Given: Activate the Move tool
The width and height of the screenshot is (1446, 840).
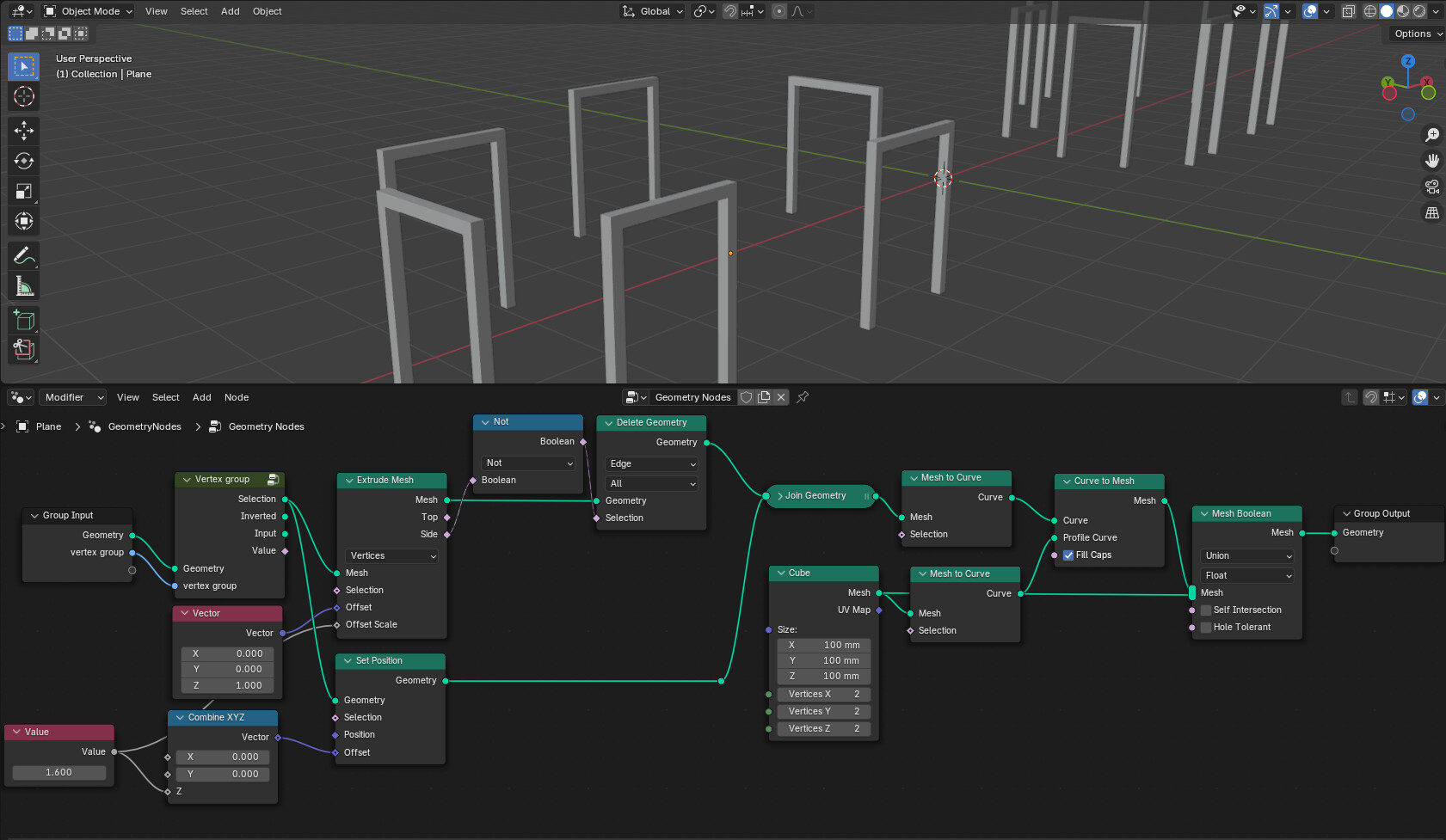Looking at the screenshot, I should [24, 131].
